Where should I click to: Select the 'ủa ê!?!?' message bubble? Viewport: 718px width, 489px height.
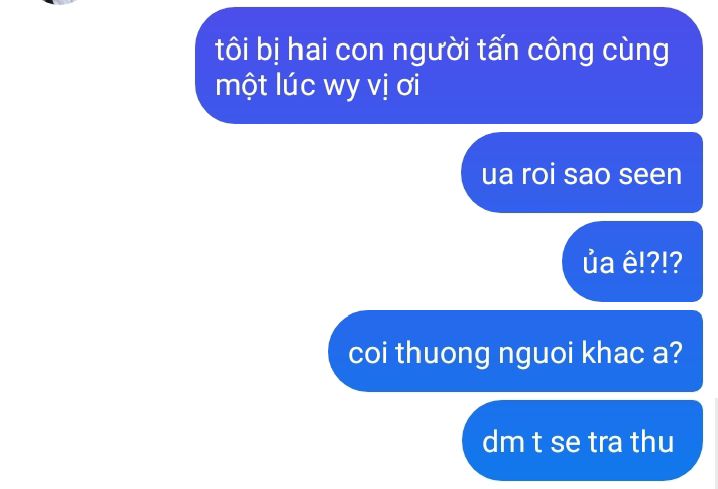tap(632, 261)
